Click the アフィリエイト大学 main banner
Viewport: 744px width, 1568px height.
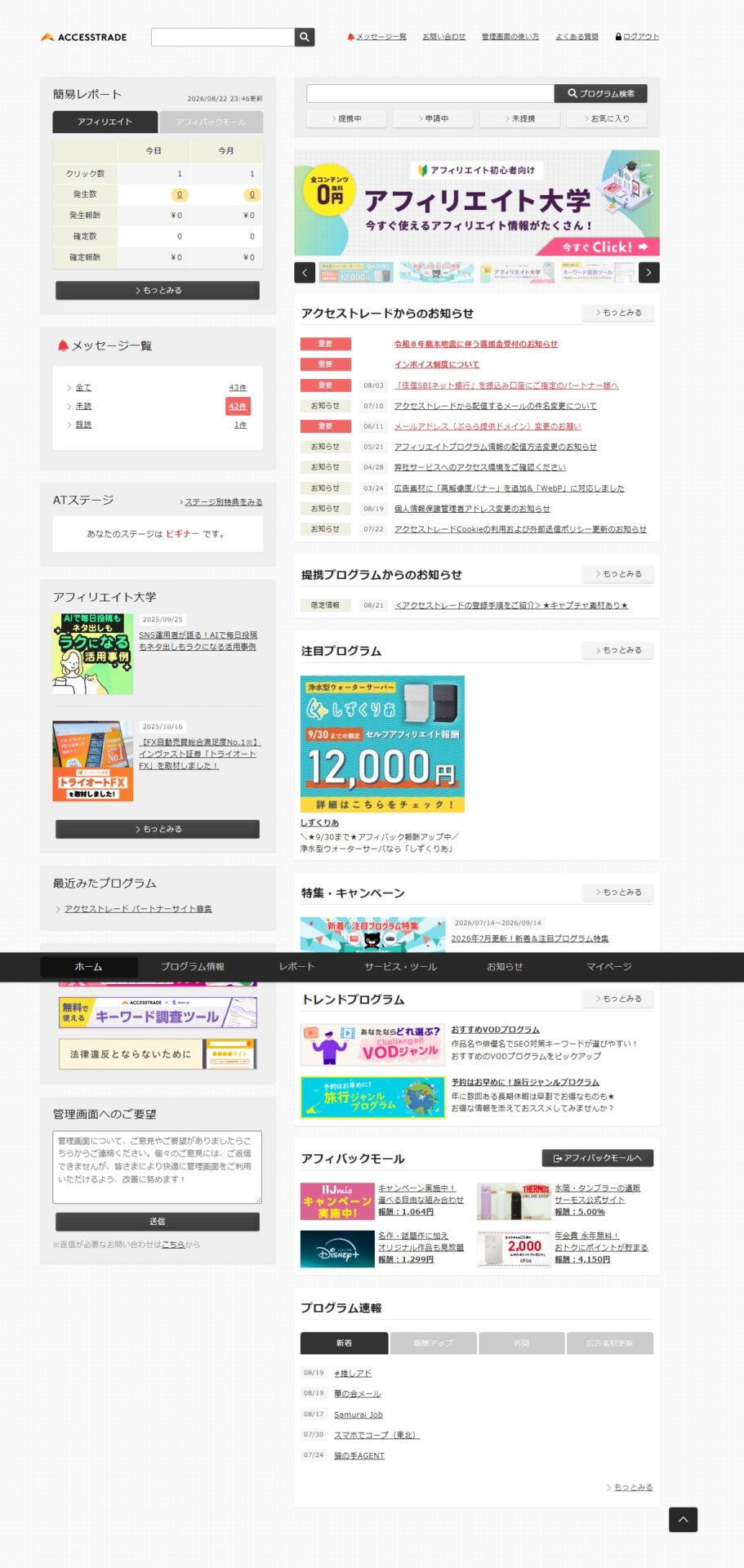point(477,203)
